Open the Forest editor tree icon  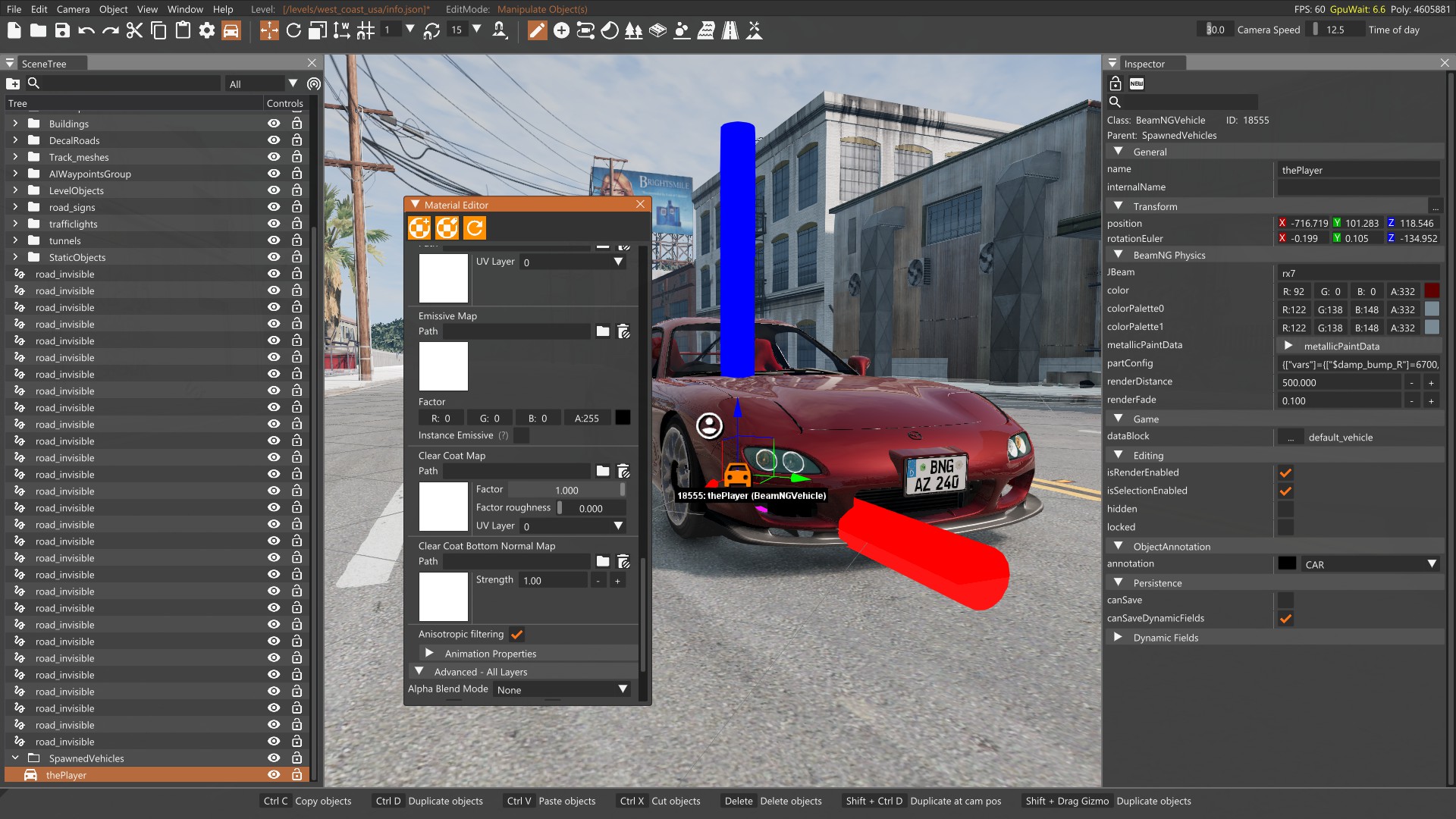633,30
